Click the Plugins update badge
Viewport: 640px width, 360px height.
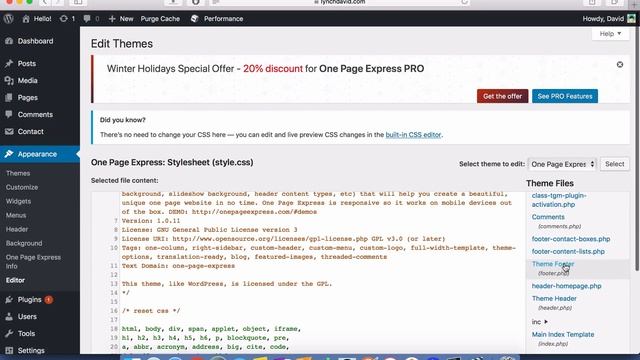pos(49,300)
